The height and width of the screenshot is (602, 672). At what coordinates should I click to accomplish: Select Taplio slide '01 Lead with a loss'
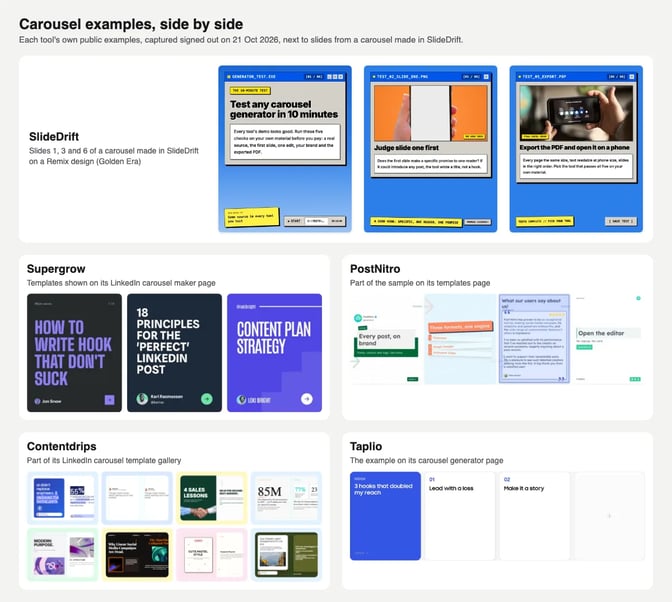click(x=459, y=516)
